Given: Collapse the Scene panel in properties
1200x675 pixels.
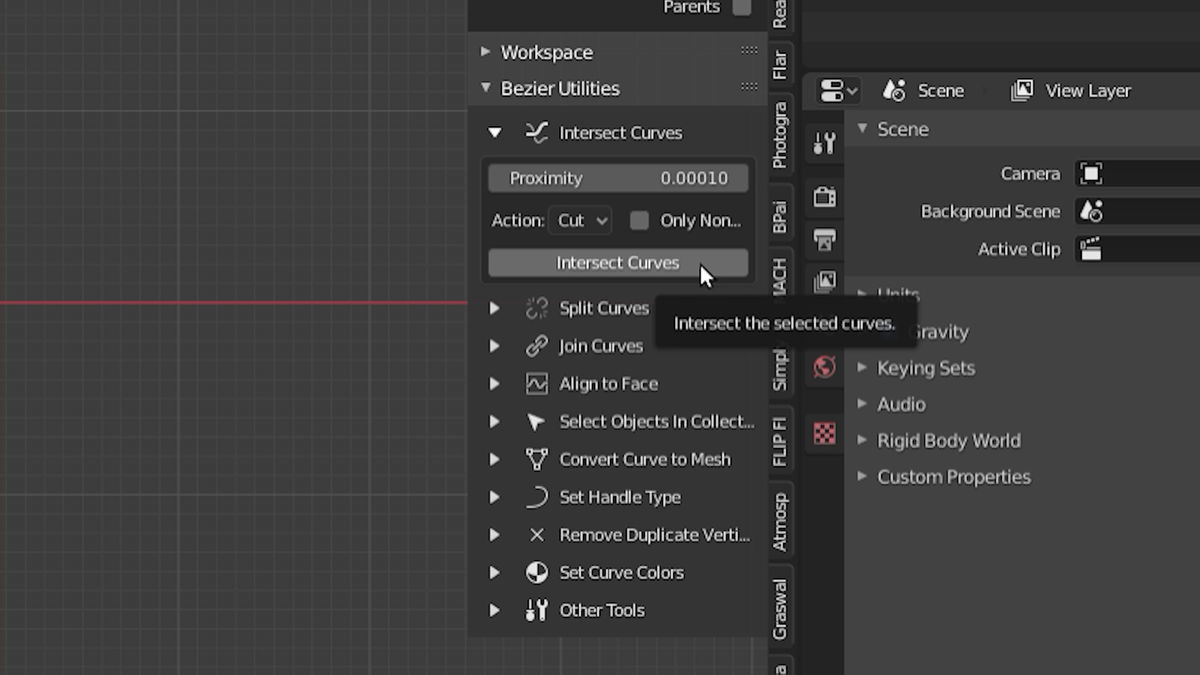Looking at the screenshot, I should pyautogui.click(x=862, y=129).
